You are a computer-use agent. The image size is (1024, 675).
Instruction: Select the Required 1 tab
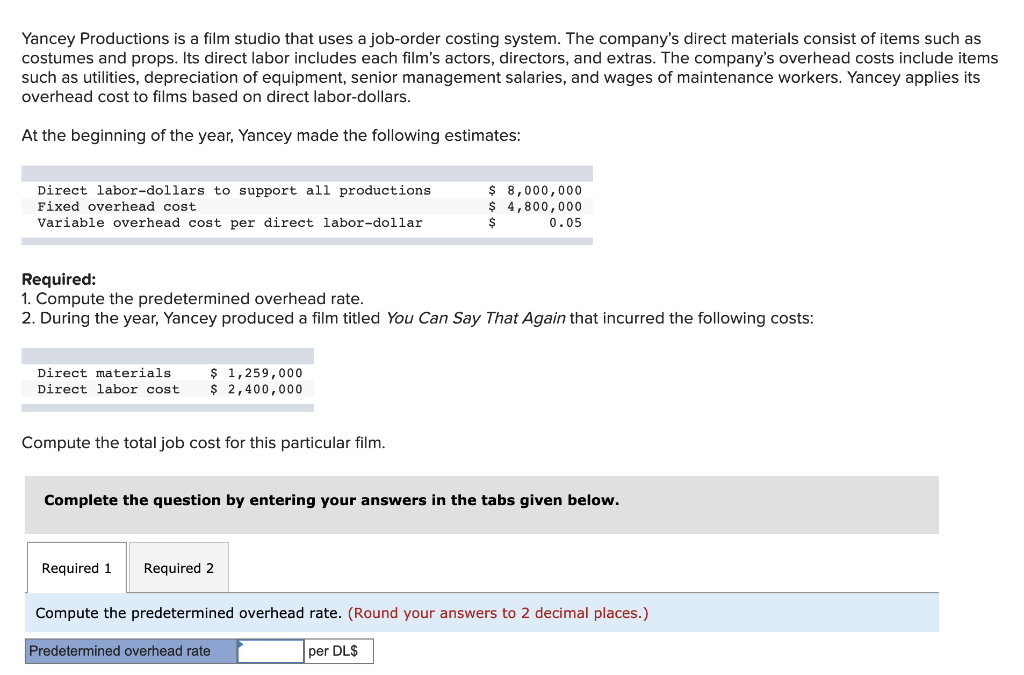pos(76,567)
